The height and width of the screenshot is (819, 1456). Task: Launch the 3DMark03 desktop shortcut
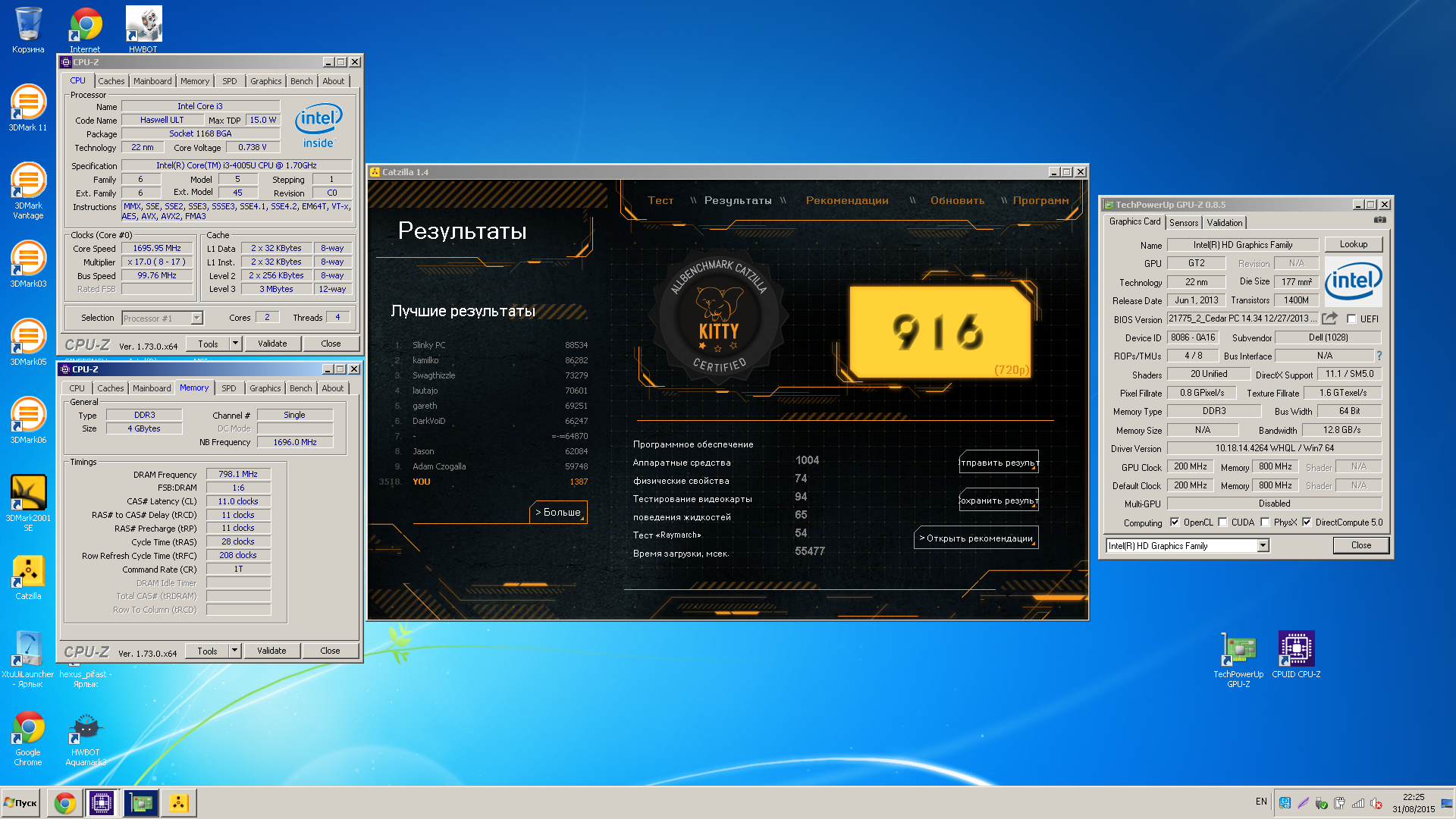click(x=28, y=264)
